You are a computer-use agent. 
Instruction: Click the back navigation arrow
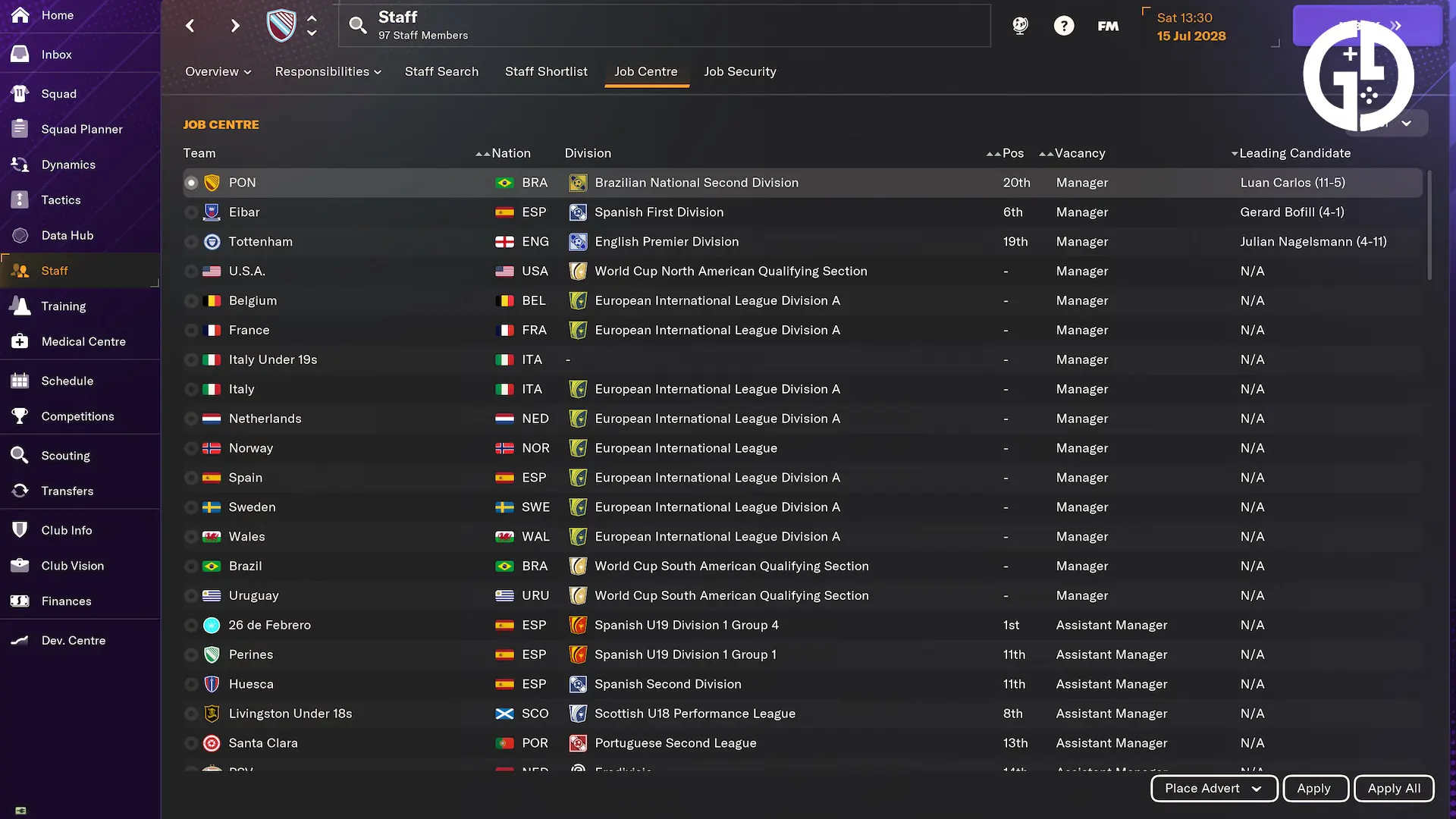click(x=190, y=26)
